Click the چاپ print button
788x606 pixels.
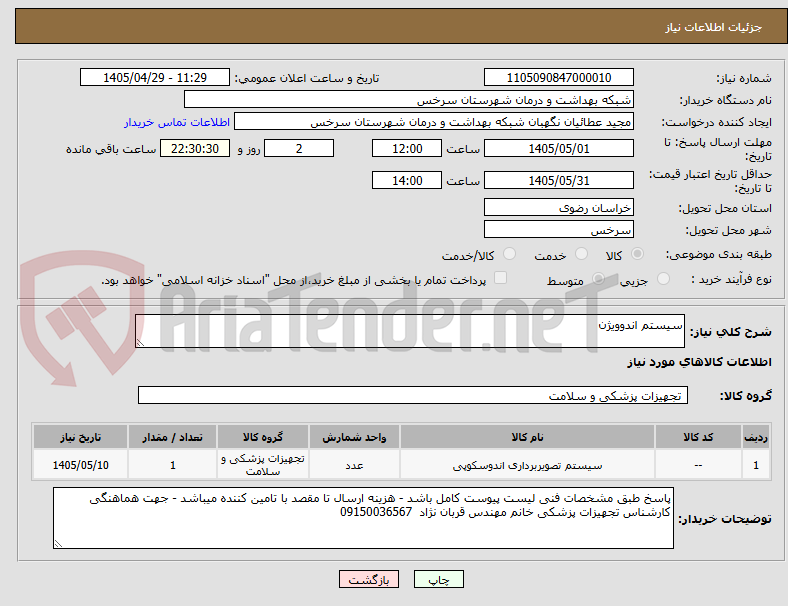pyautogui.click(x=439, y=579)
